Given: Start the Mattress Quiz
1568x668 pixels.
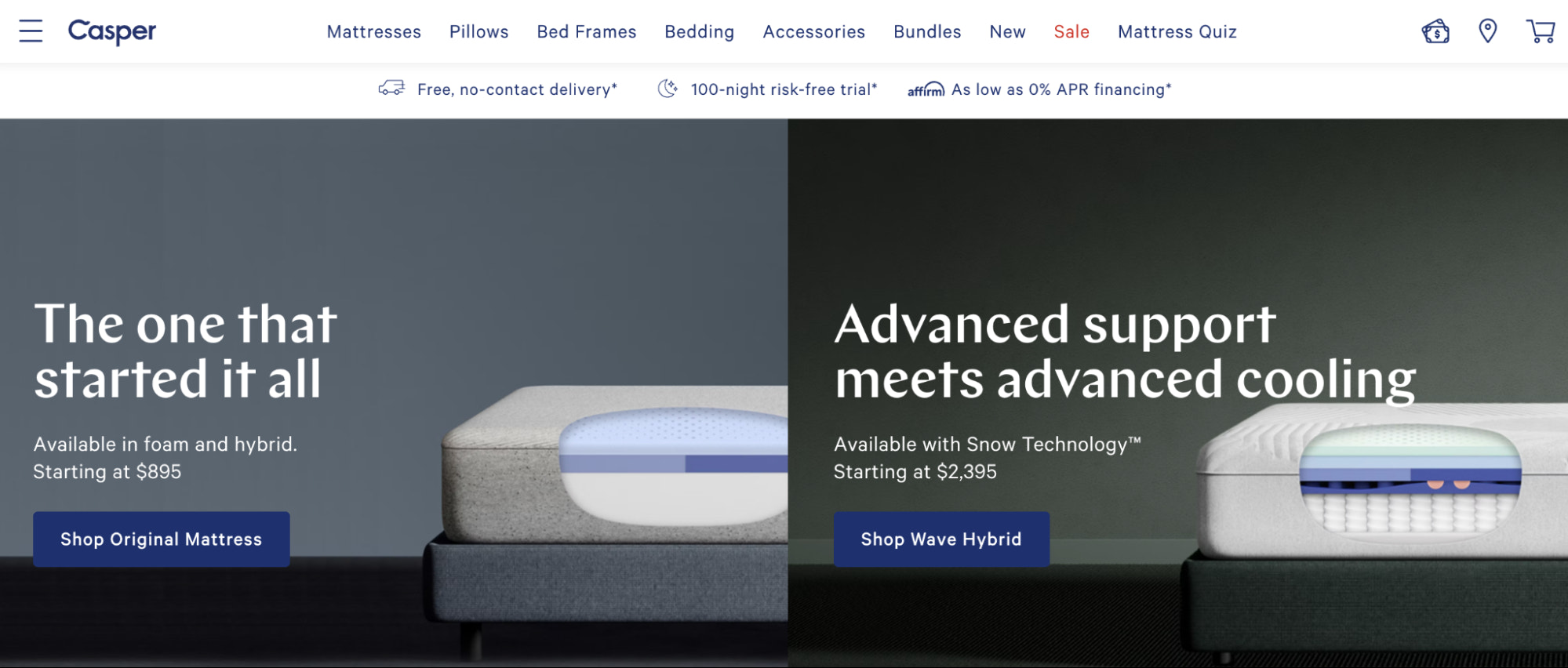Looking at the screenshot, I should [1177, 32].
